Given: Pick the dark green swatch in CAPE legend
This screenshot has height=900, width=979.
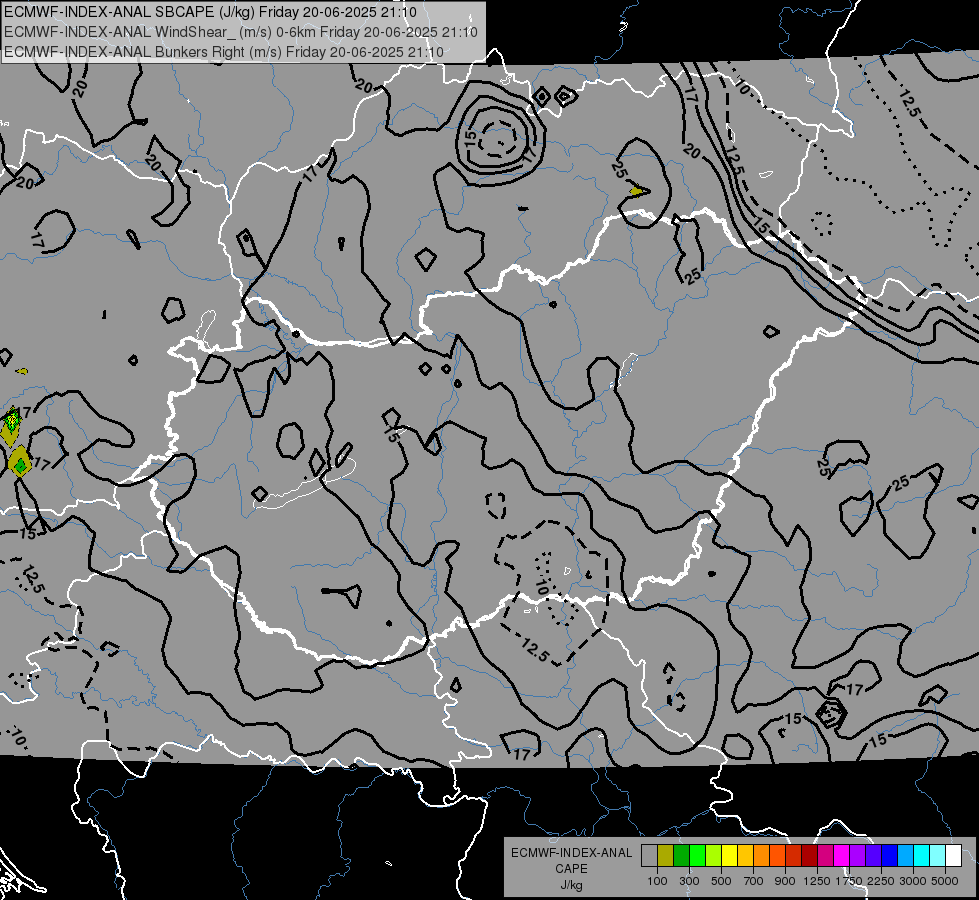Looking at the screenshot, I should [681, 856].
